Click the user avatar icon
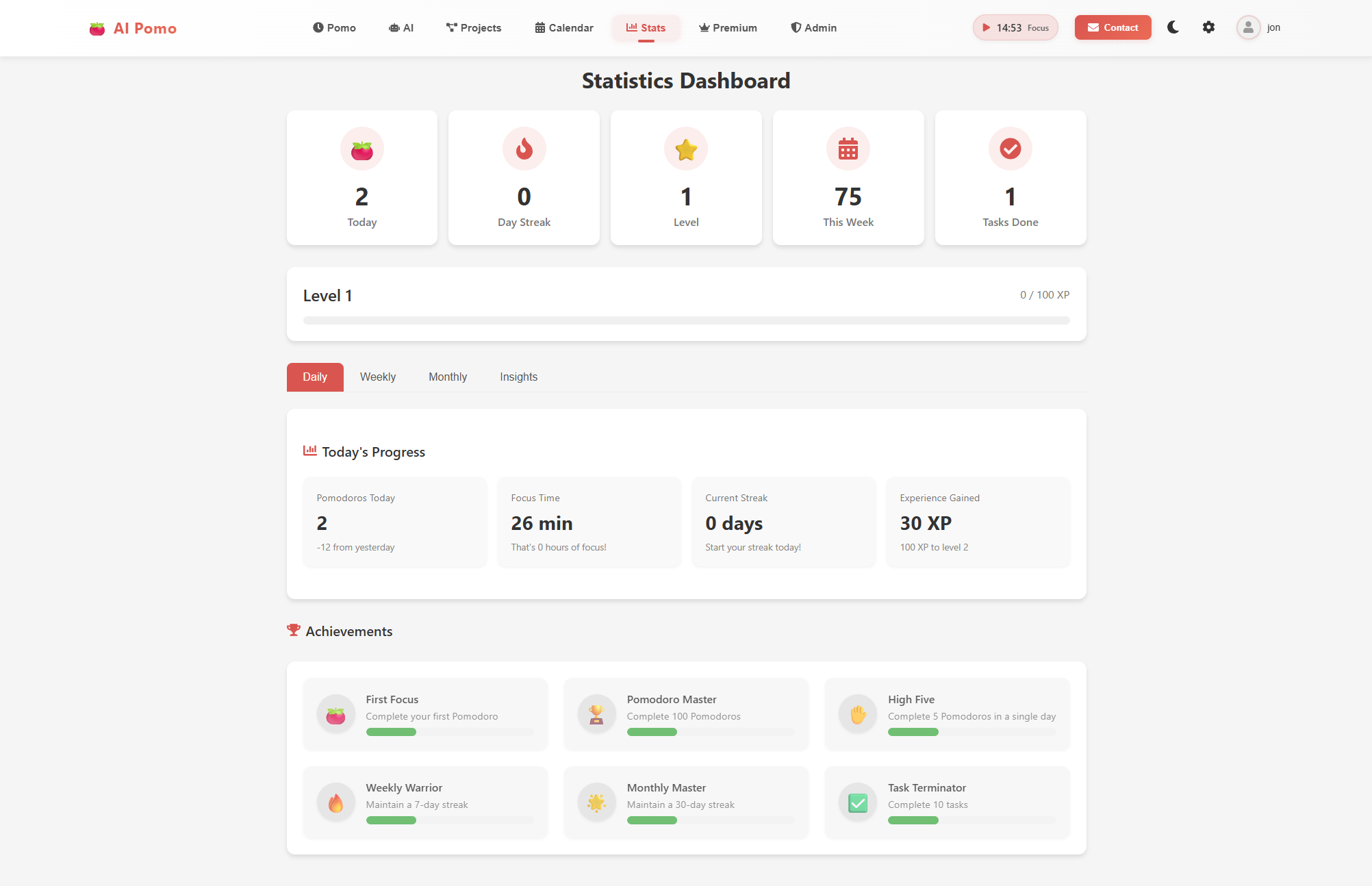The image size is (1372, 886). tap(1248, 27)
